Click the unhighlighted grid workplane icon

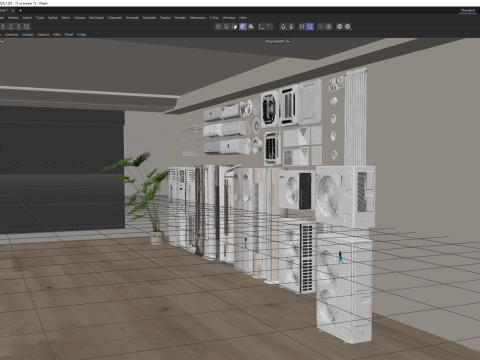pyautogui.click(x=302, y=27)
